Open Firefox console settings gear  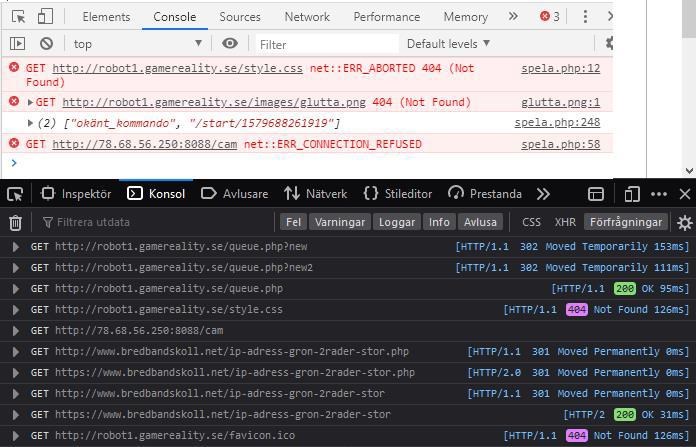point(684,222)
